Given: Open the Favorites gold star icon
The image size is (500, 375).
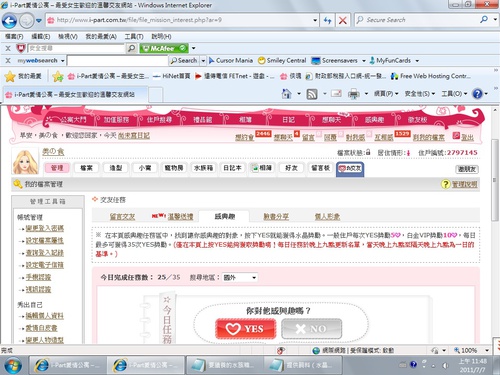Looking at the screenshot, I should click(x=10, y=76).
